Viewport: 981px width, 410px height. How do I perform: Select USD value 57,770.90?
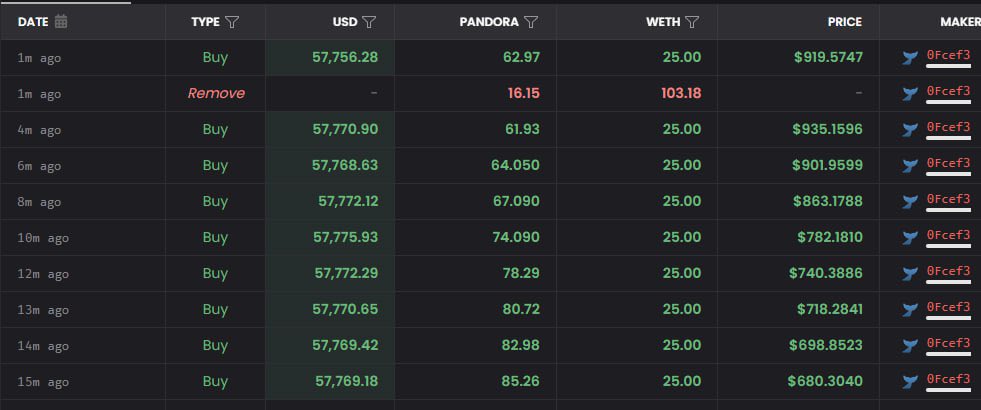click(x=345, y=130)
